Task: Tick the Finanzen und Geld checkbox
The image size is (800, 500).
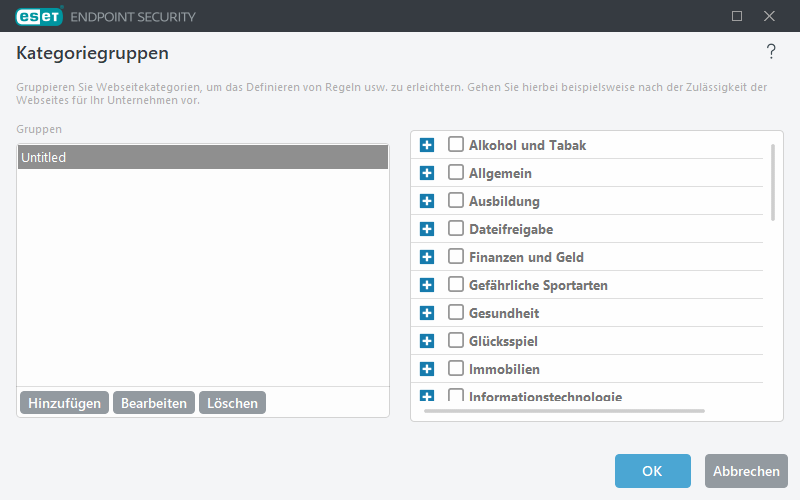Action: click(x=456, y=257)
